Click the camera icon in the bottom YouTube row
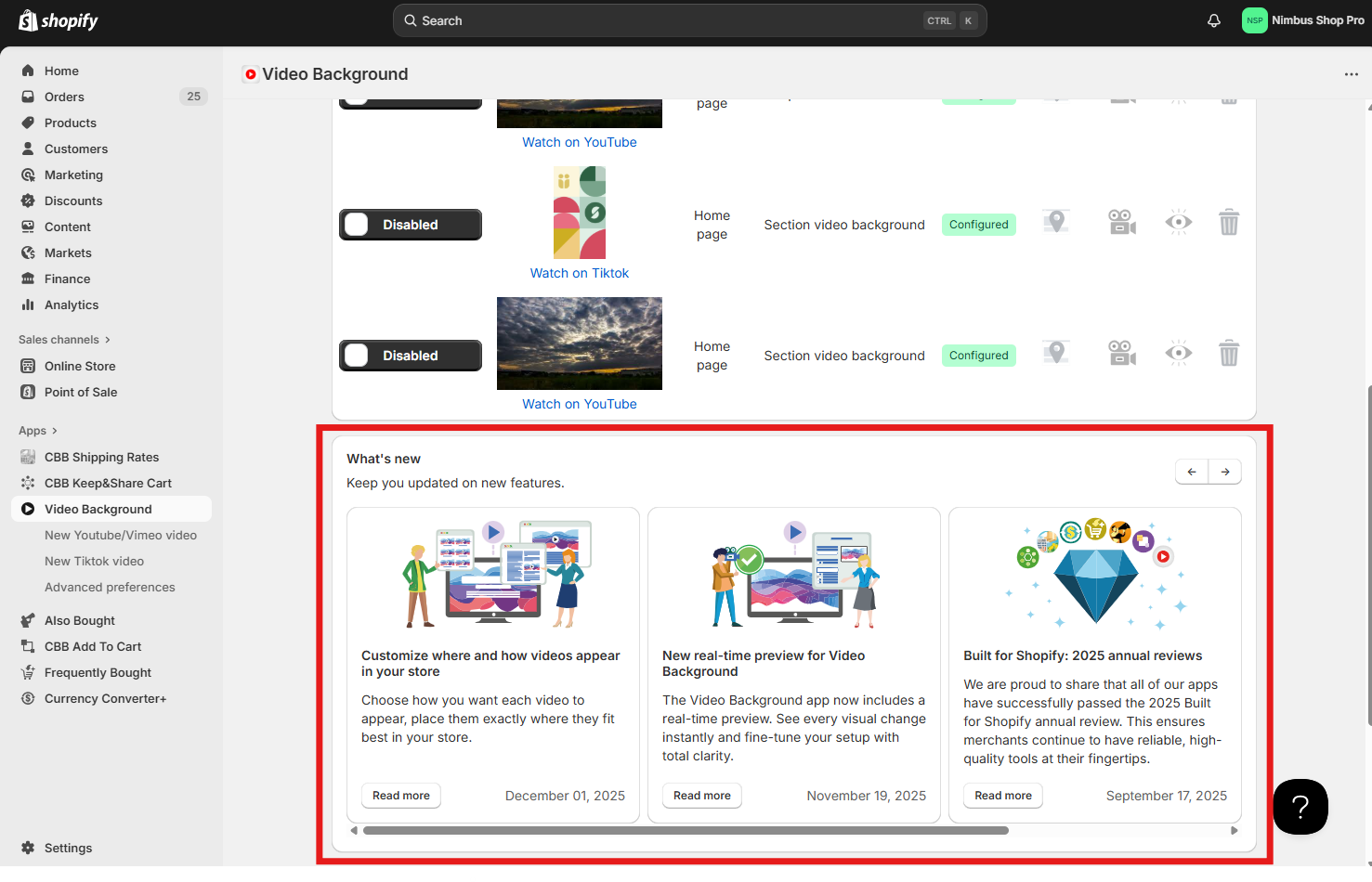 click(x=1122, y=353)
